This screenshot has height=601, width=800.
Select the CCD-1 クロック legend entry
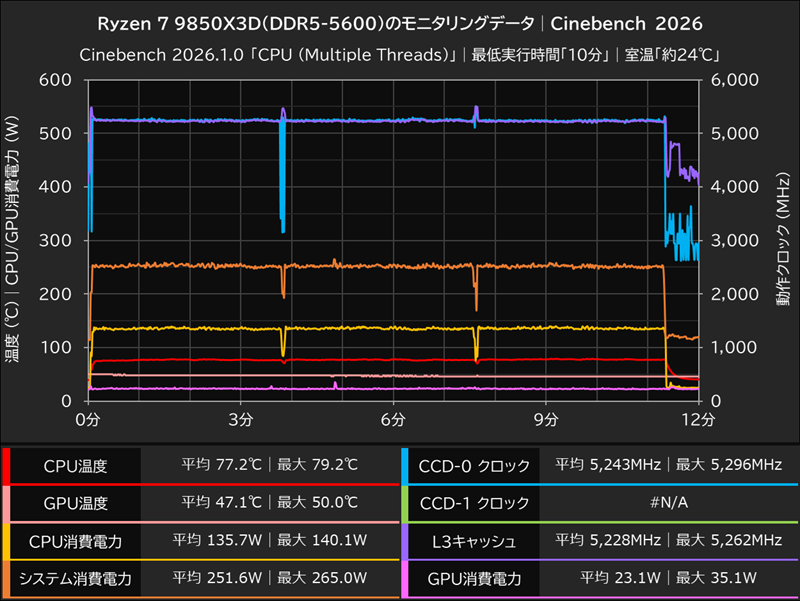(x=472, y=504)
